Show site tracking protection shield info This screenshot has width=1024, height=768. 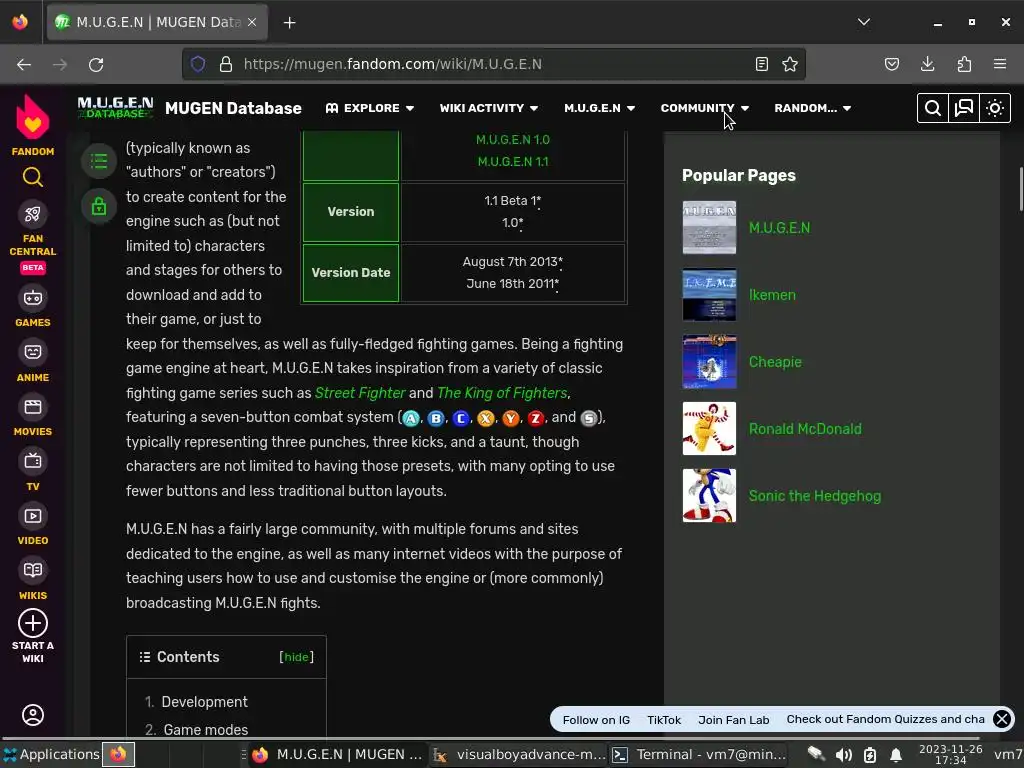click(x=198, y=64)
